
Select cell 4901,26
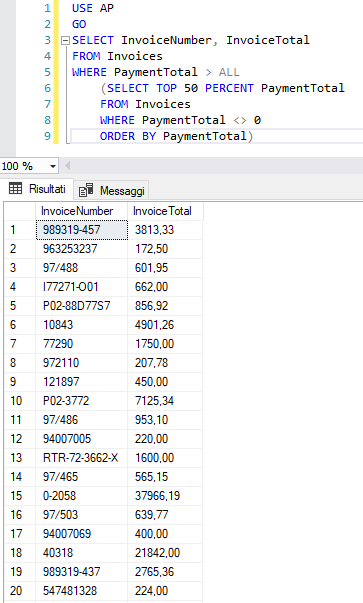pyautogui.click(x=165, y=325)
